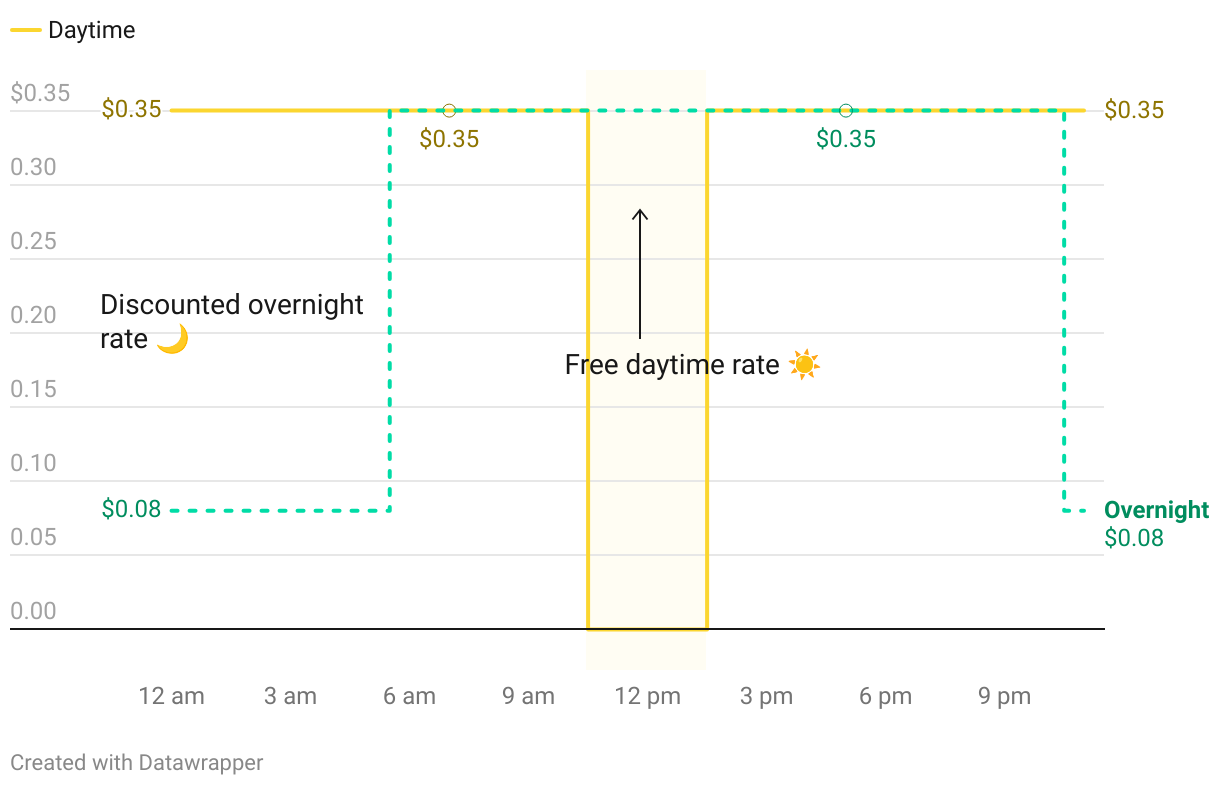The height and width of the screenshot is (786, 1220).
Task: Select the Daytime legend label
Action: point(91,31)
